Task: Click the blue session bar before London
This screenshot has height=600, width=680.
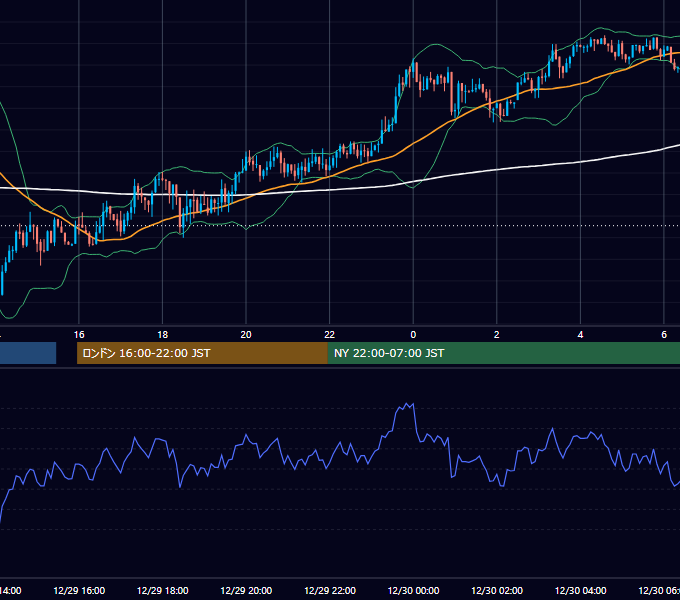Action: 28,353
